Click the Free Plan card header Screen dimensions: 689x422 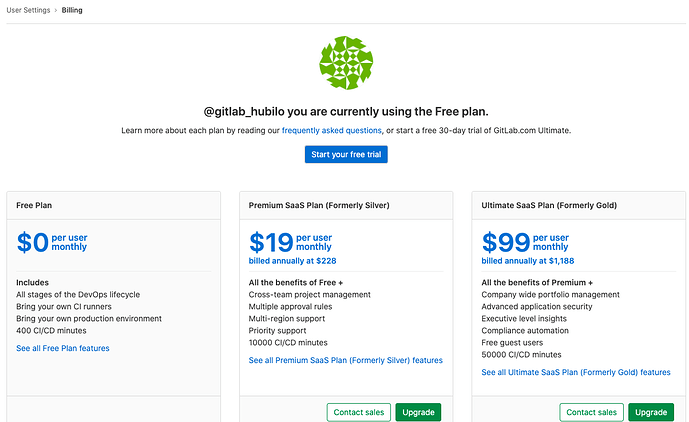pos(113,205)
